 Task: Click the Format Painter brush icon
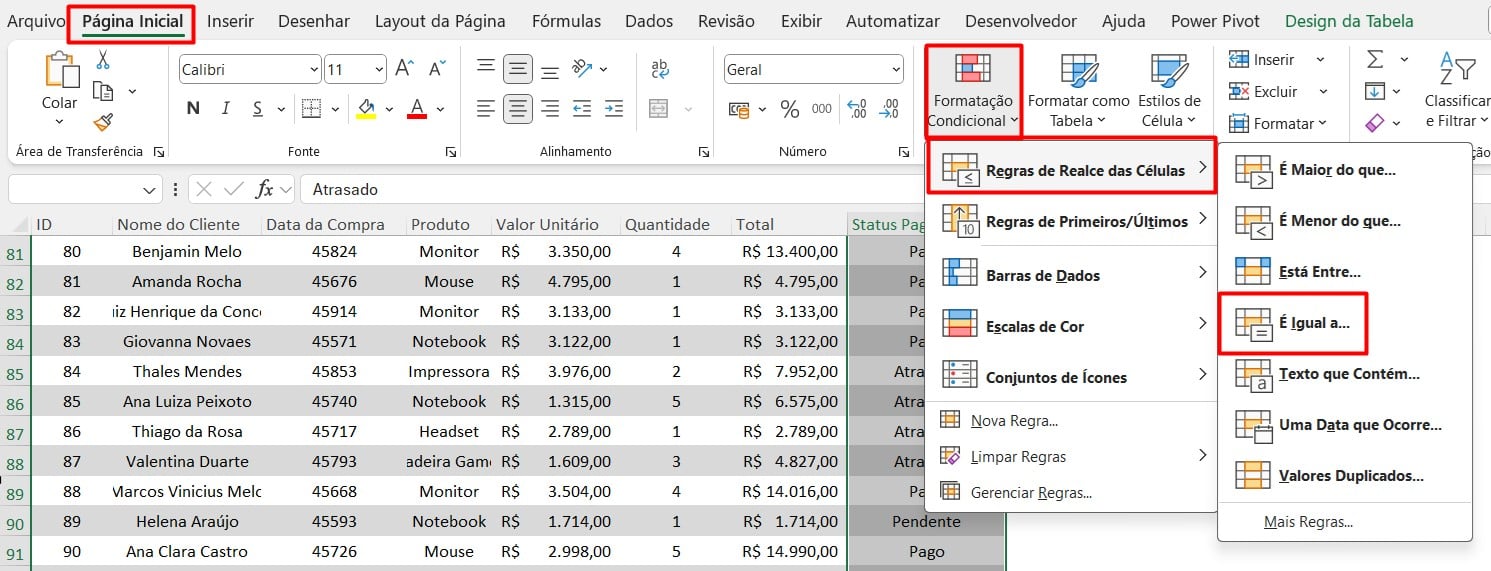point(102,122)
